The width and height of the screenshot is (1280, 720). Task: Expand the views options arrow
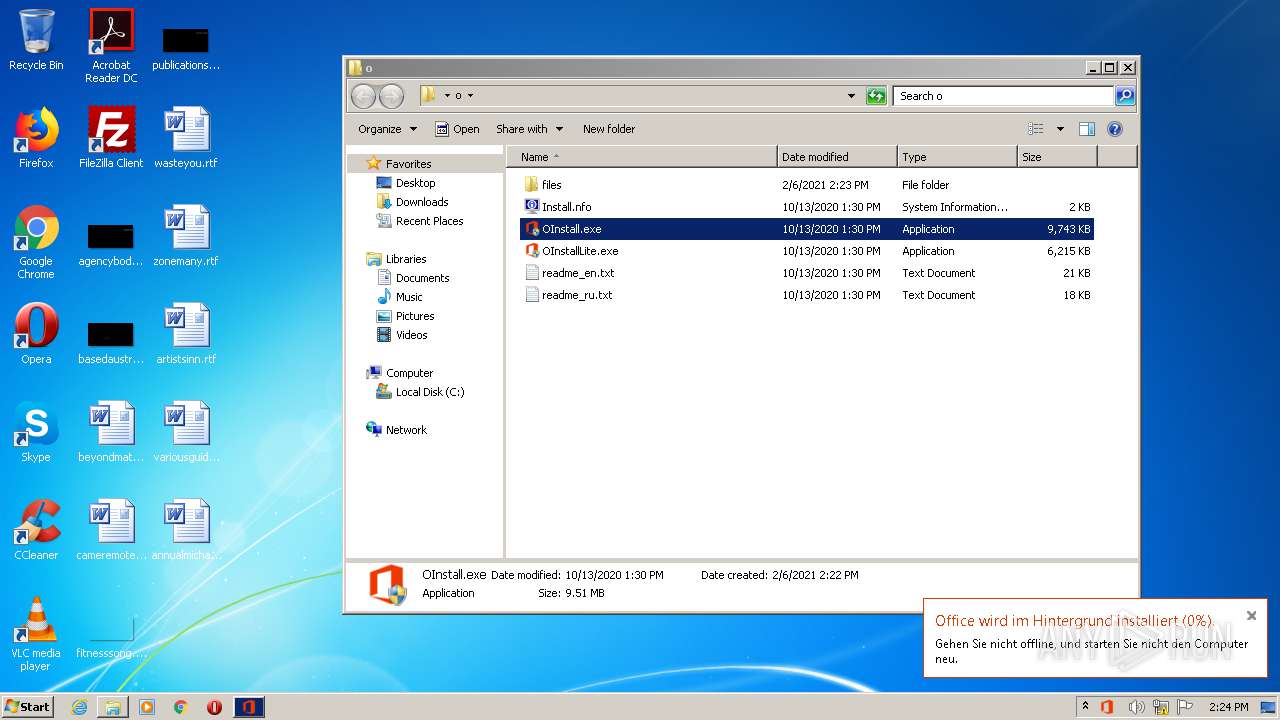[1060, 129]
